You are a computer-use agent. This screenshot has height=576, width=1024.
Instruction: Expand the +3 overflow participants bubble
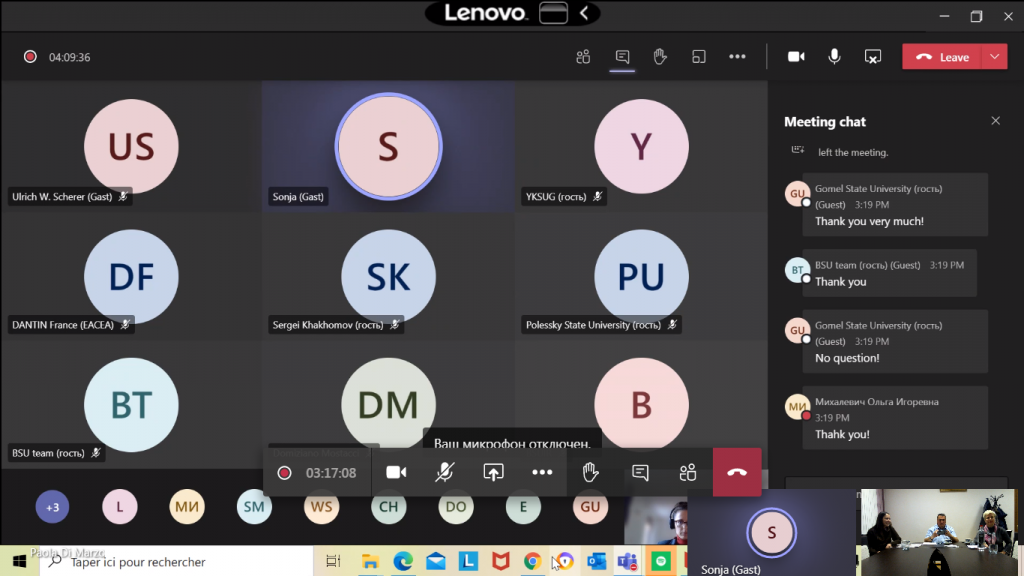(52, 507)
